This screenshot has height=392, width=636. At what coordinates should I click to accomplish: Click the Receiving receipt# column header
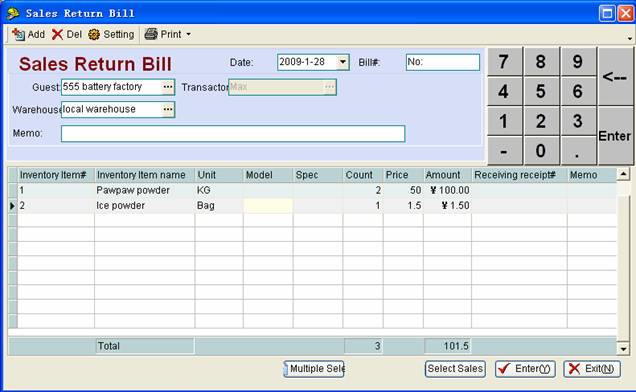click(x=520, y=175)
